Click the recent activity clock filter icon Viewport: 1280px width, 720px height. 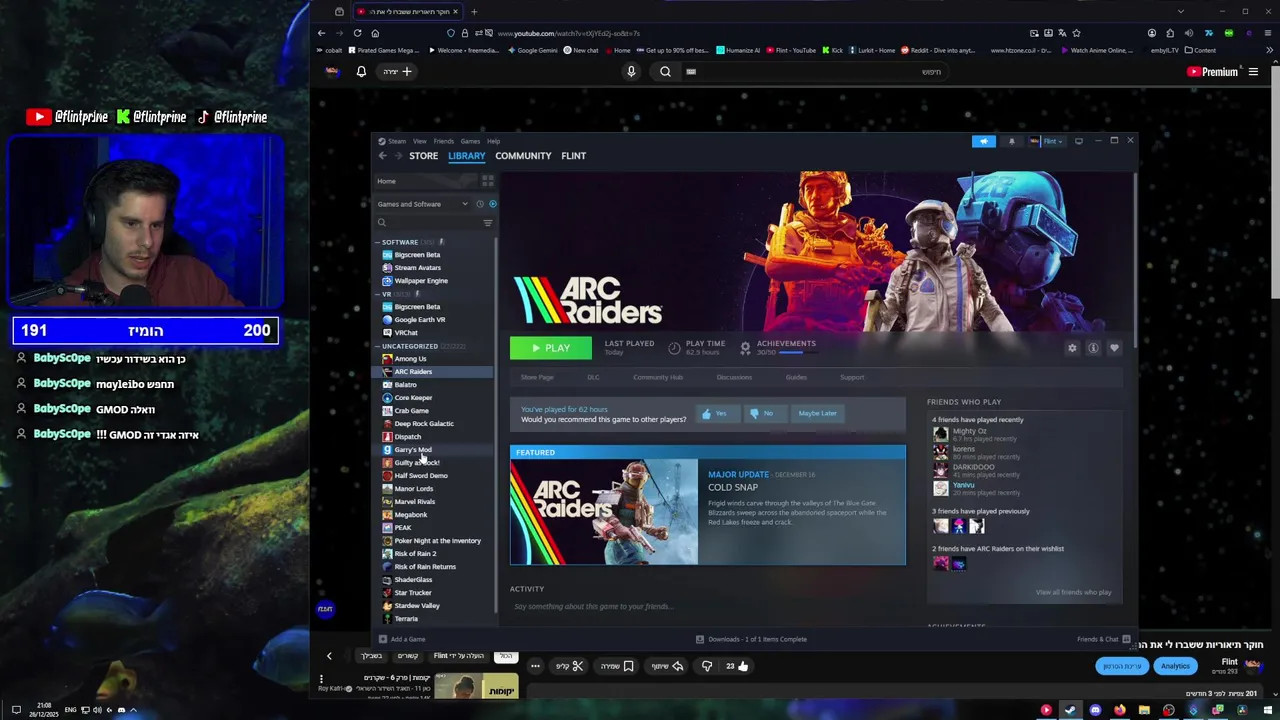[479, 204]
